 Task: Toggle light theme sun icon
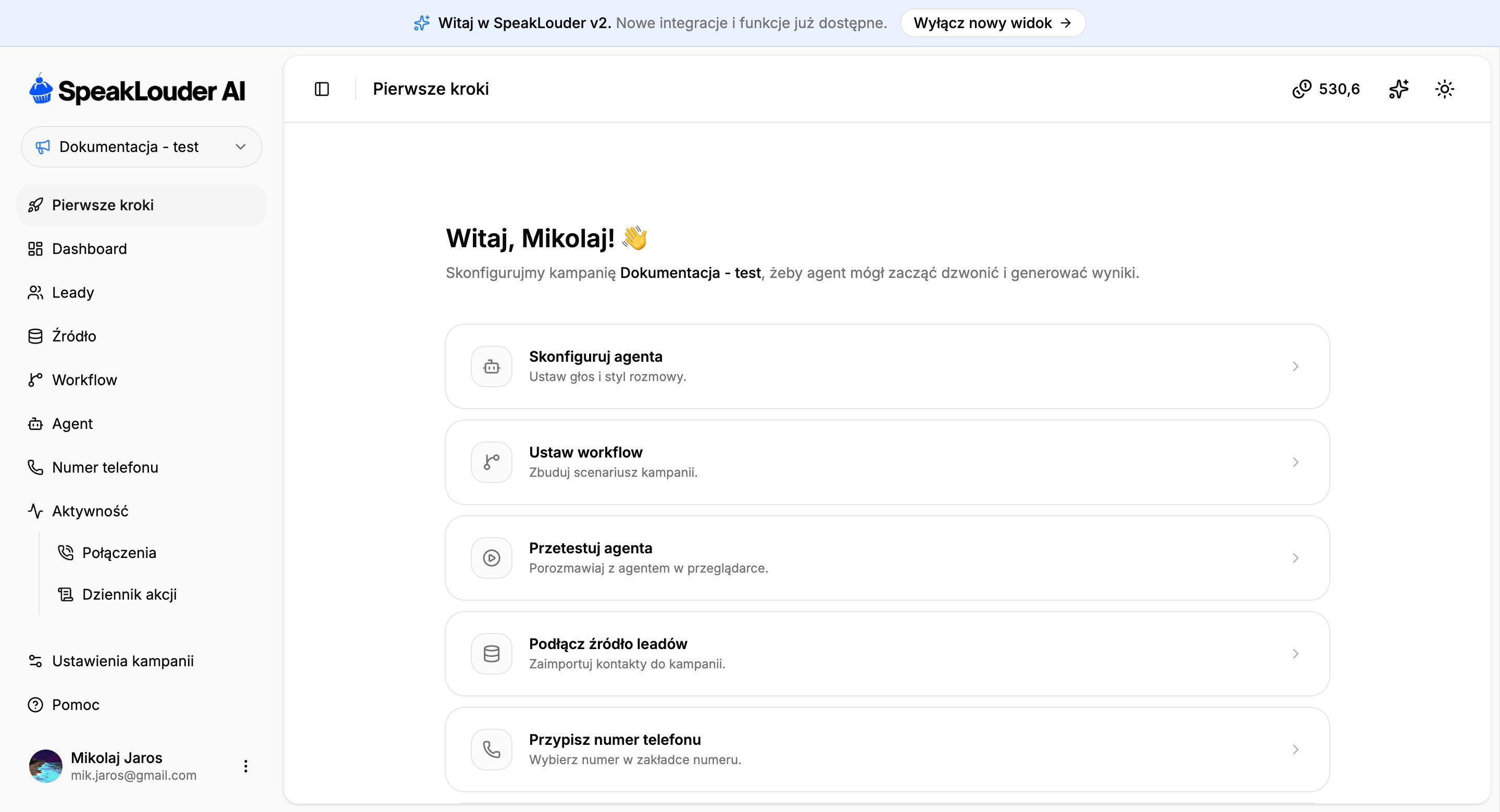pyautogui.click(x=1445, y=89)
